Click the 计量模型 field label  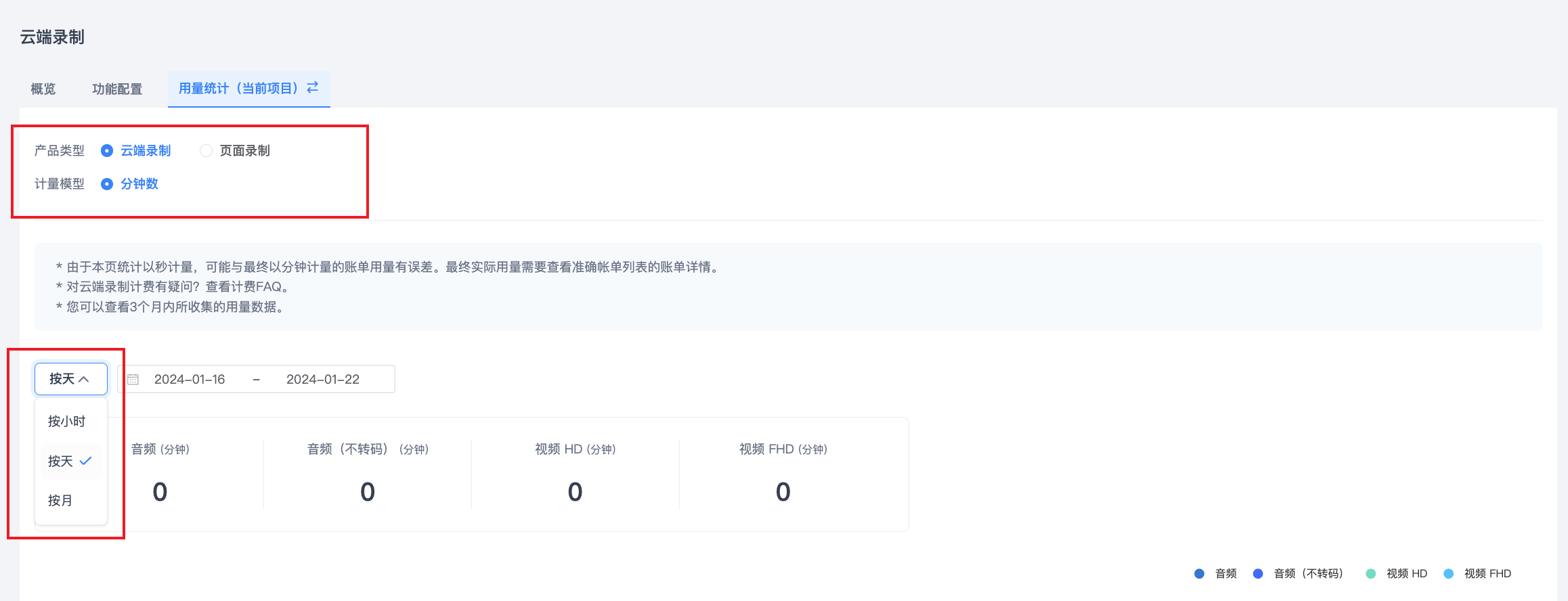60,184
